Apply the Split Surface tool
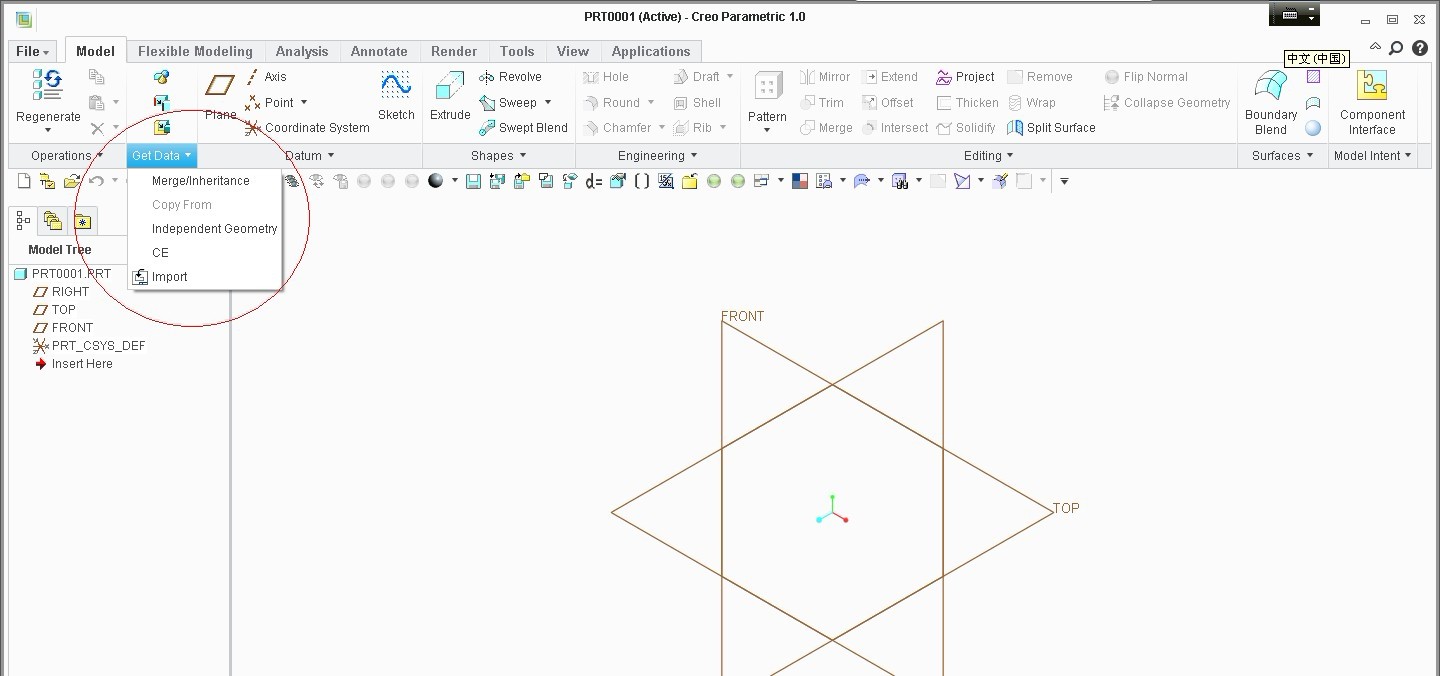 1052,127
